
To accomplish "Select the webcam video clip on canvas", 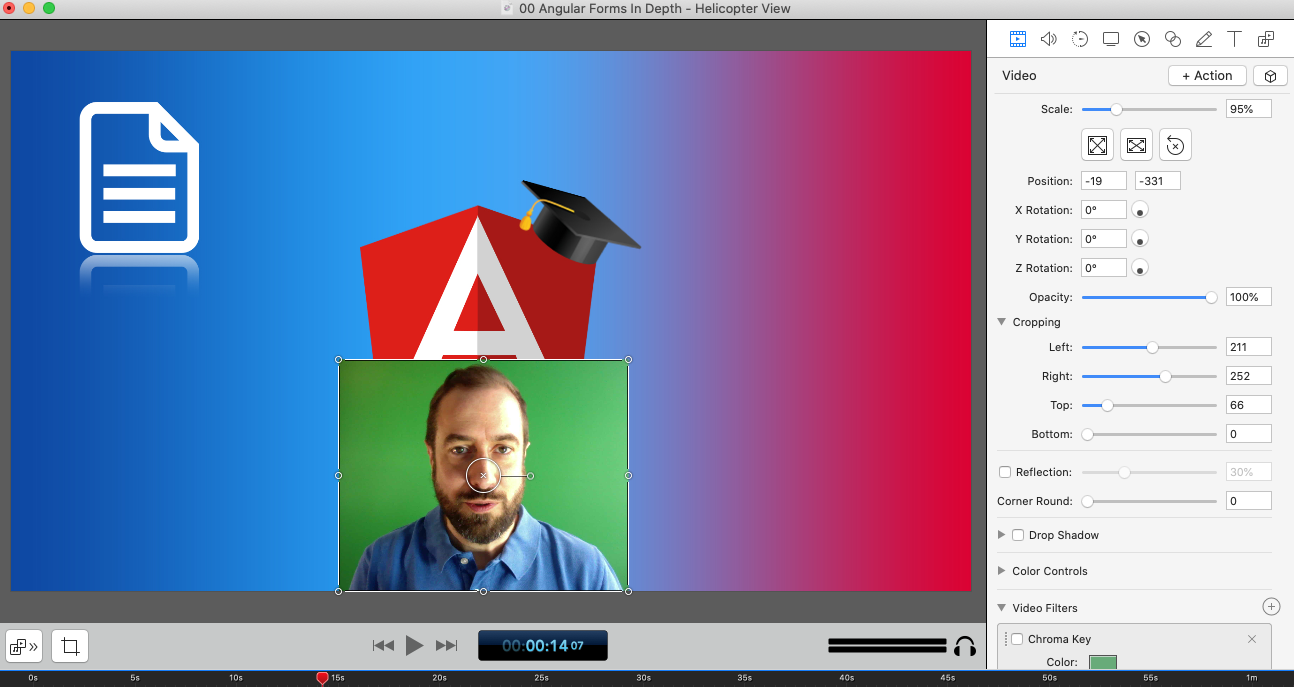I will (x=483, y=475).
